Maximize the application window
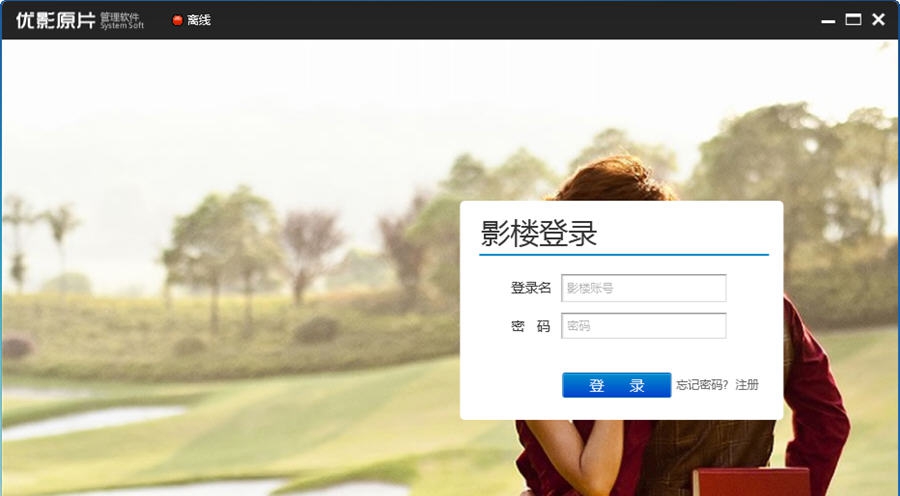The image size is (900, 496). (853, 20)
